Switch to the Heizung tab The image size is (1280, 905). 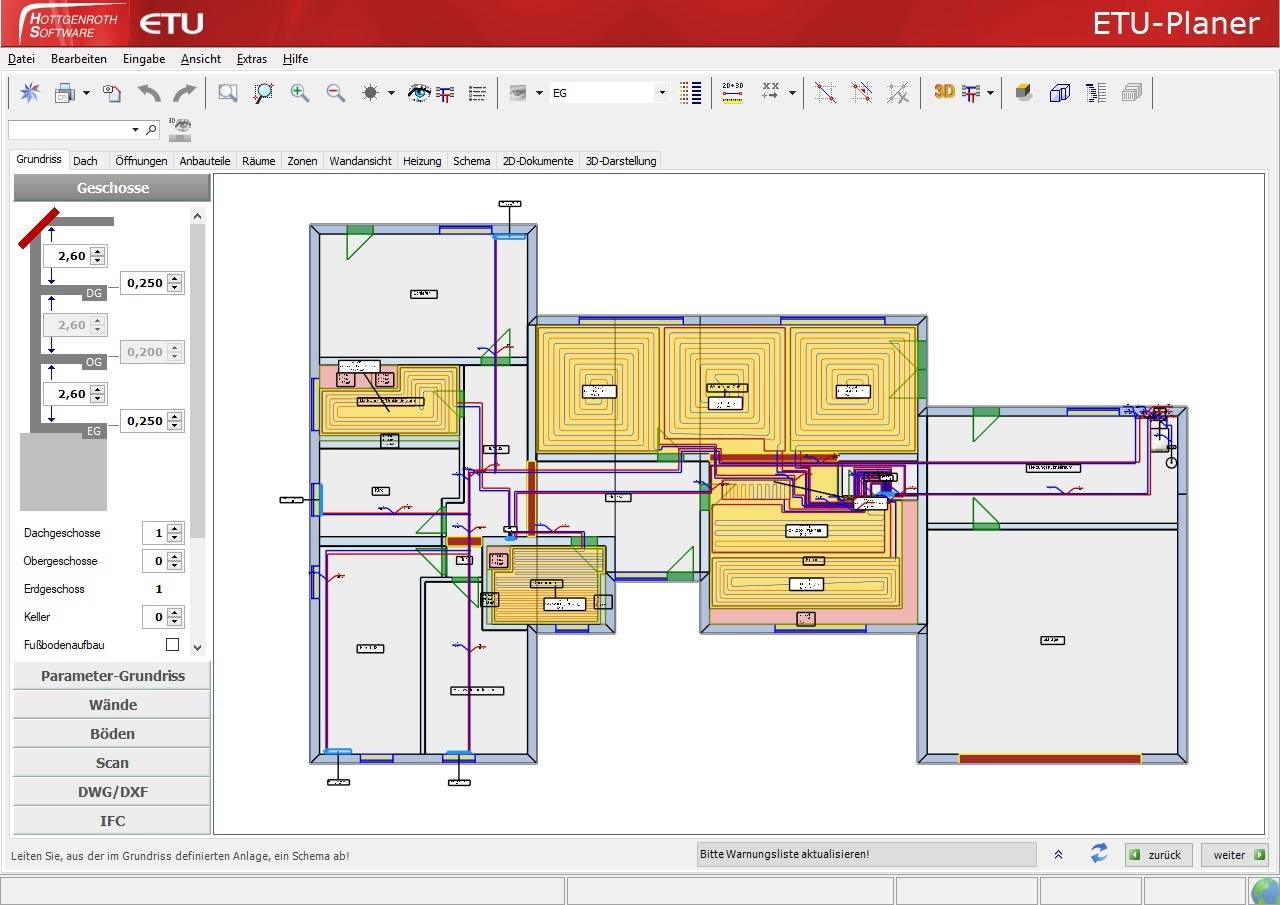tap(421, 161)
